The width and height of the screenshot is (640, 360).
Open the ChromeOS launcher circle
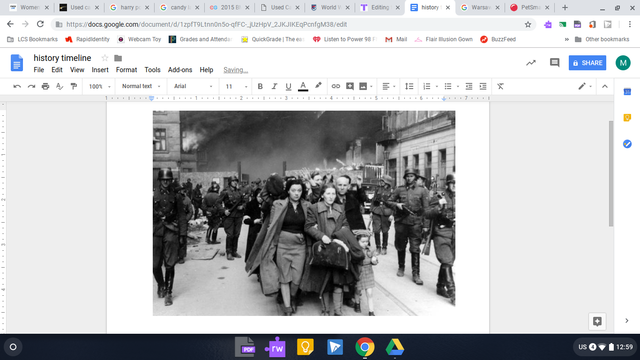point(13,347)
